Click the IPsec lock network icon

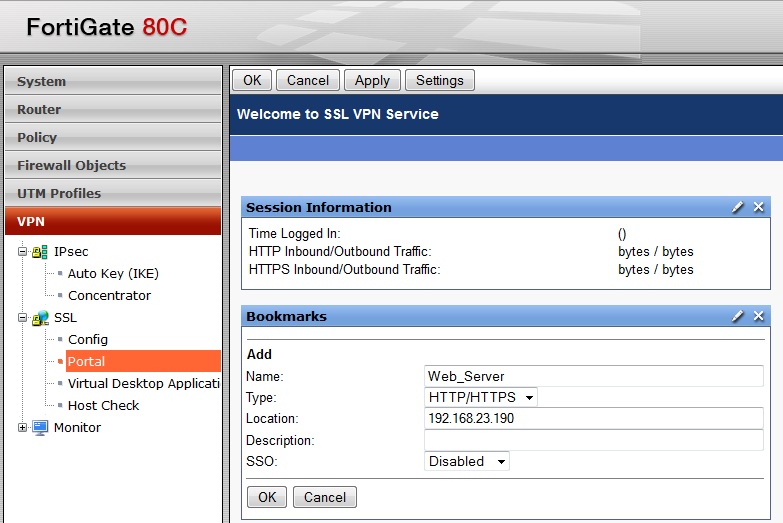pos(40,252)
